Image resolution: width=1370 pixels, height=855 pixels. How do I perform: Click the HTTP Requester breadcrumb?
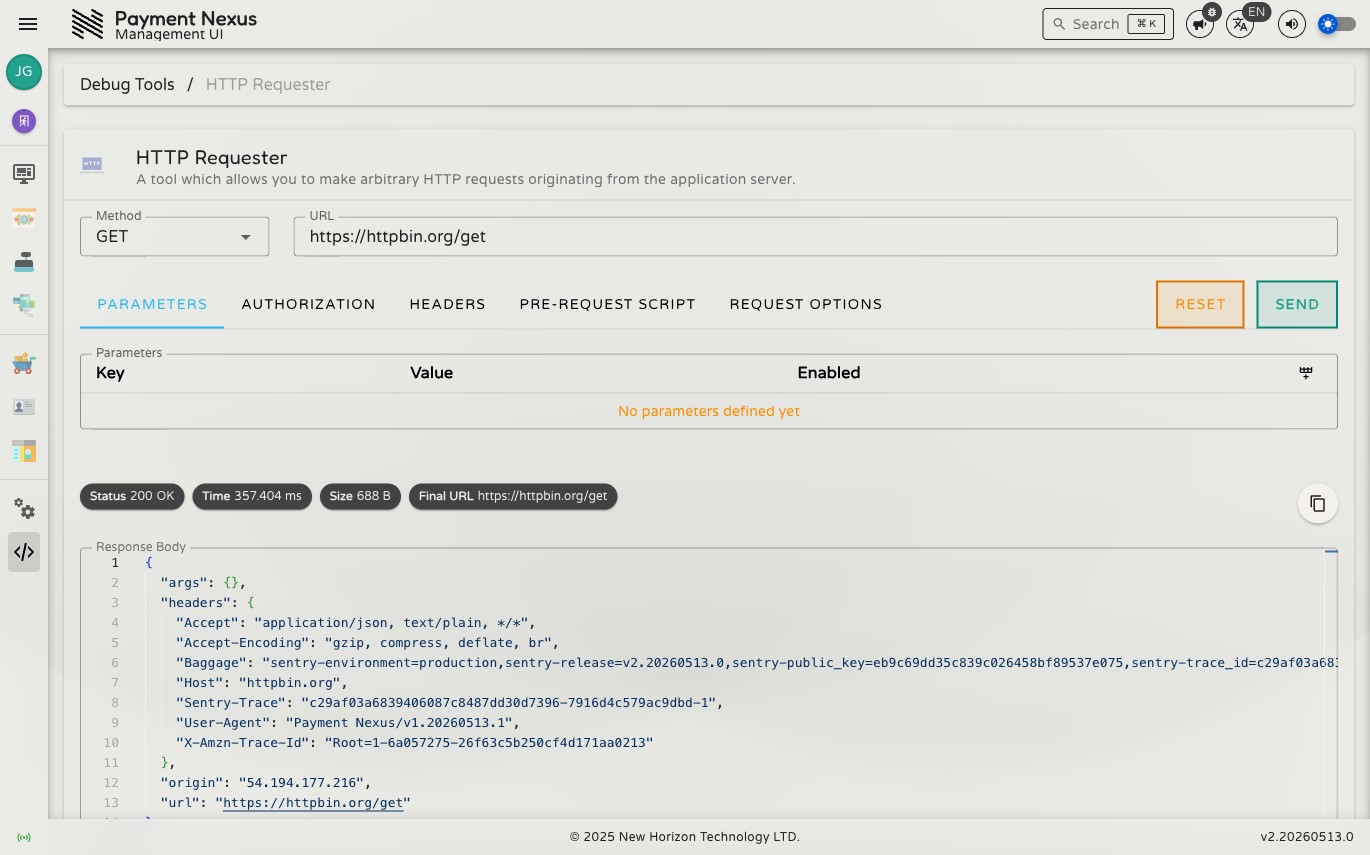(268, 84)
